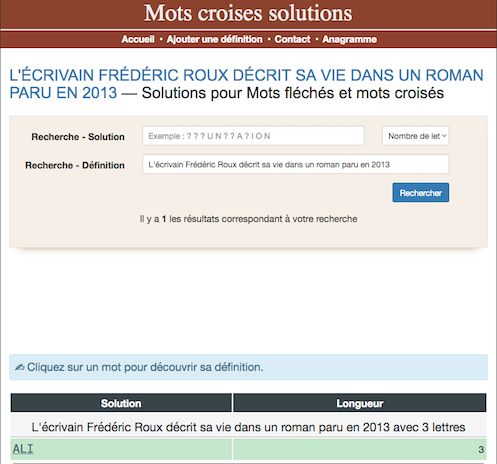This screenshot has height=464, width=497.
Task: Click the Mots croises solutions site title
Action: (x=248, y=13)
